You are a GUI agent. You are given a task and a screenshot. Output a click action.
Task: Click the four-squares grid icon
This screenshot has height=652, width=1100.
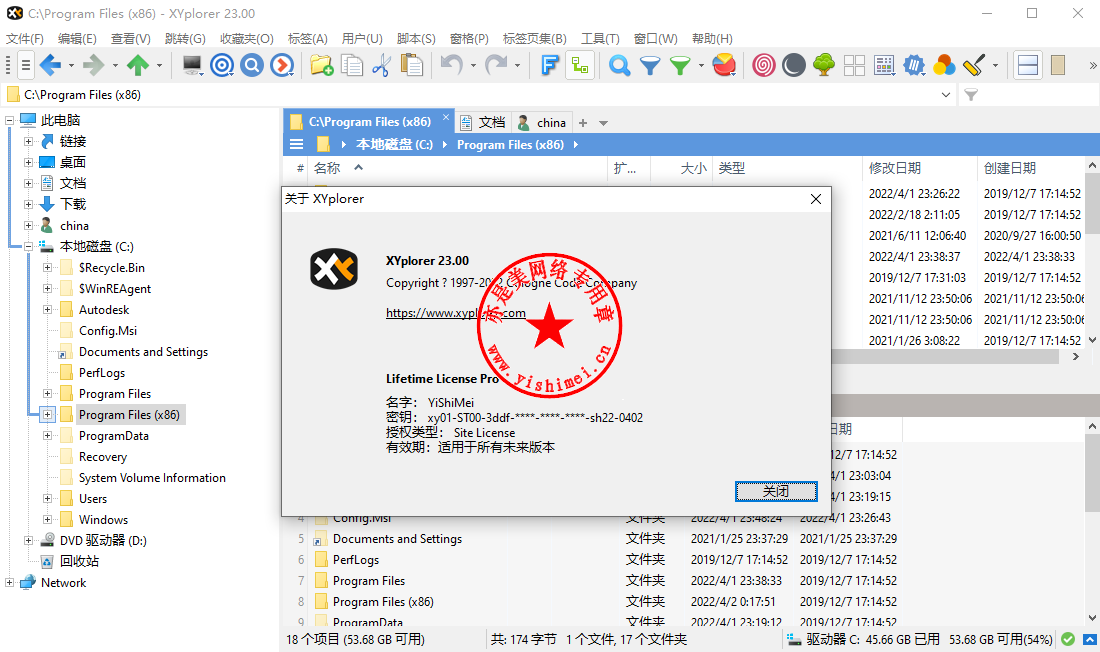coord(854,66)
